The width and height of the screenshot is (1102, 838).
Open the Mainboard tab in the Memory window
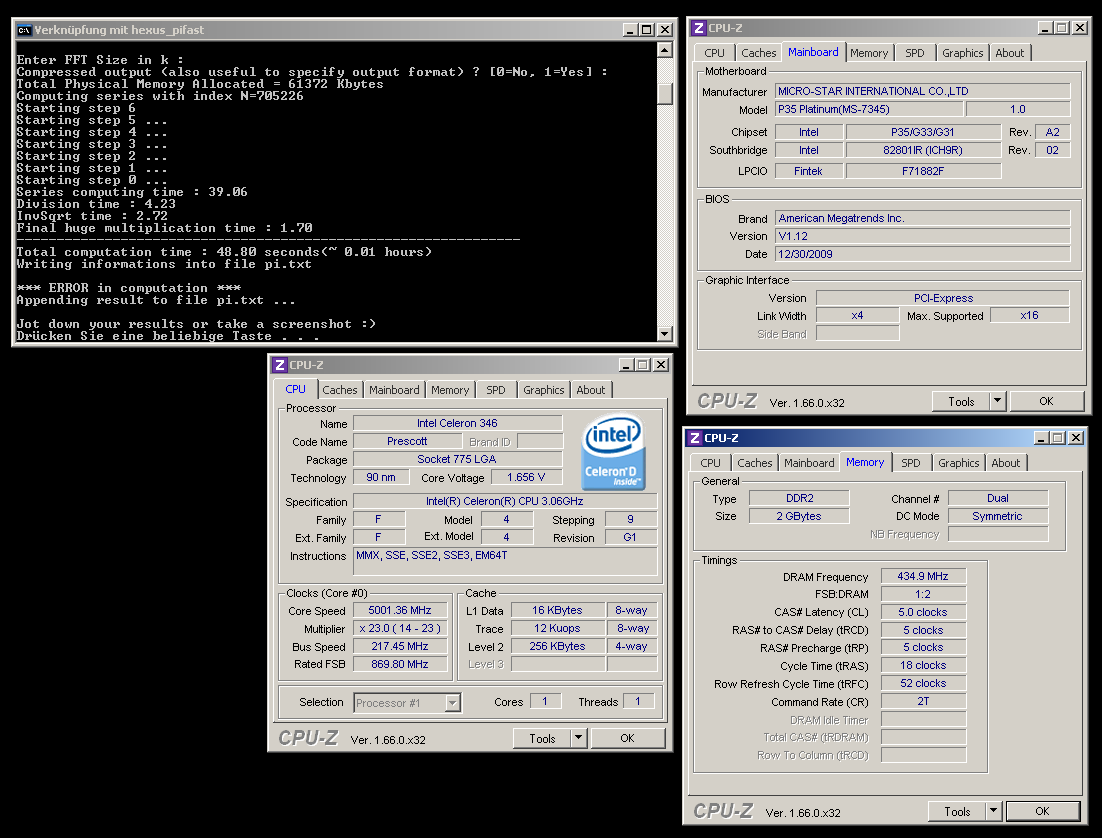tap(809, 463)
